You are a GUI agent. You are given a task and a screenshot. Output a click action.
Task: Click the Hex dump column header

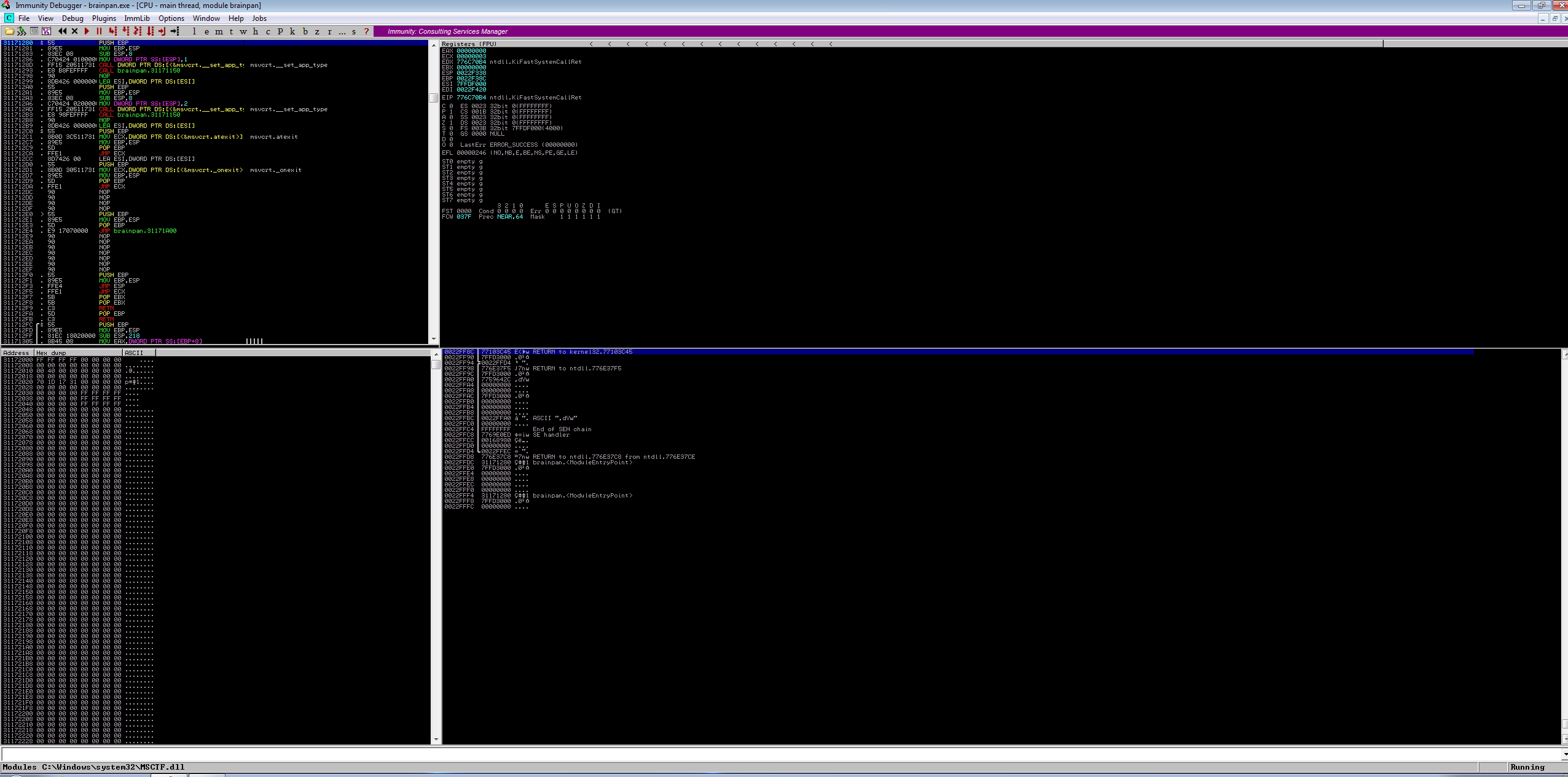[x=78, y=353]
